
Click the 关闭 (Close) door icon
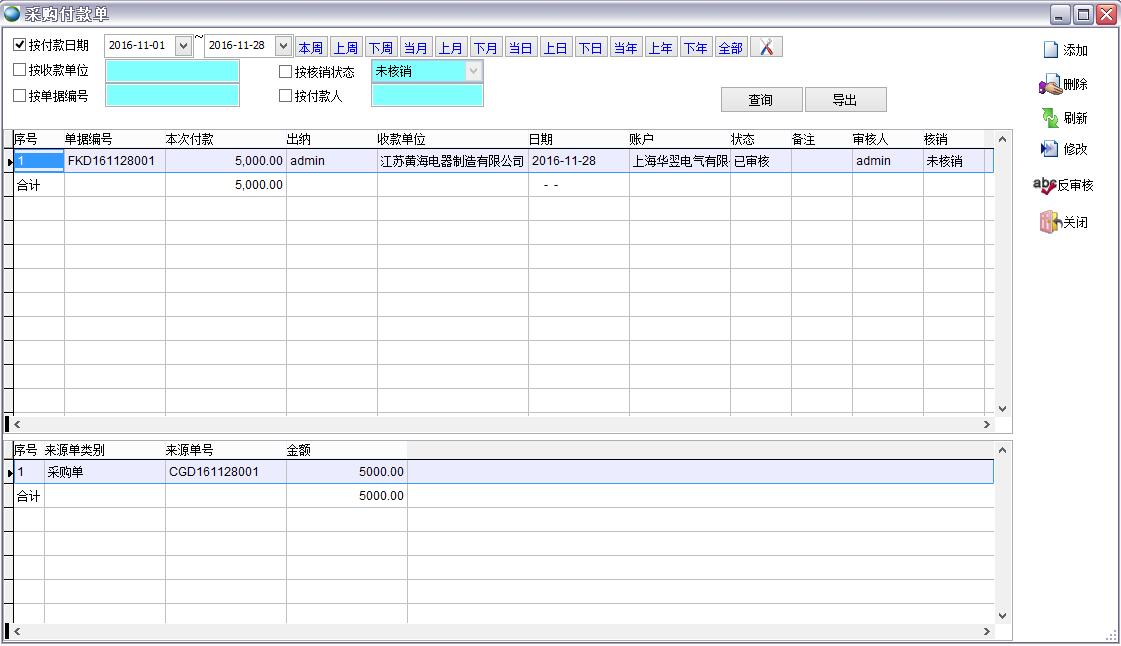tap(1049, 222)
